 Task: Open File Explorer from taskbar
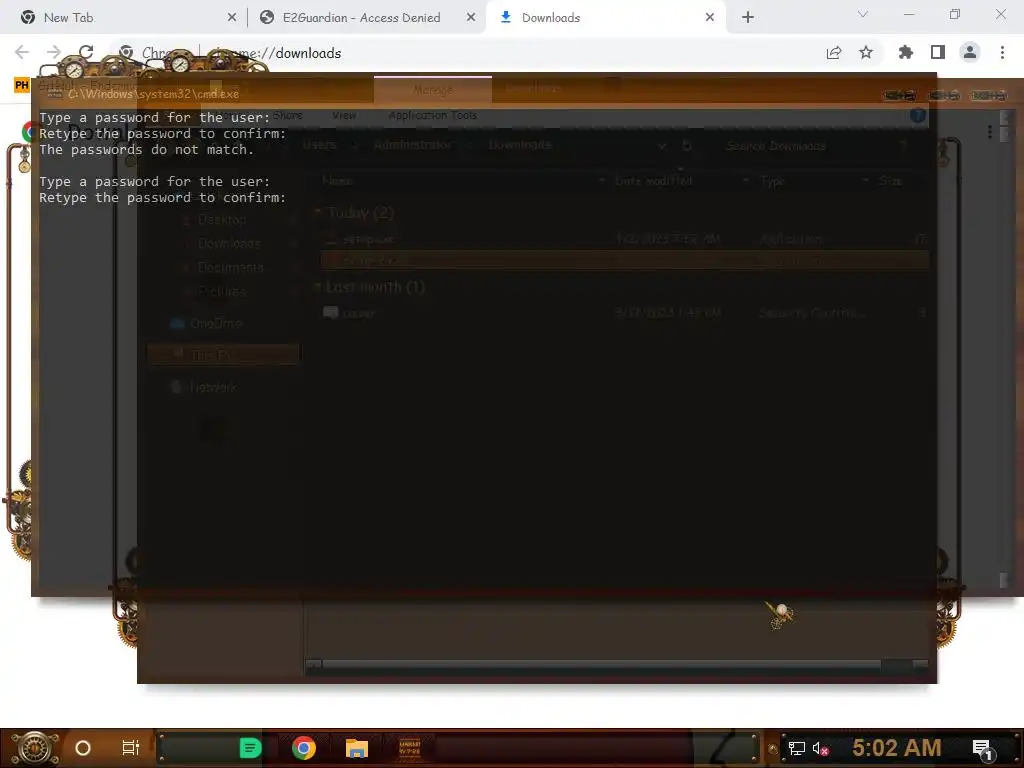[357, 748]
